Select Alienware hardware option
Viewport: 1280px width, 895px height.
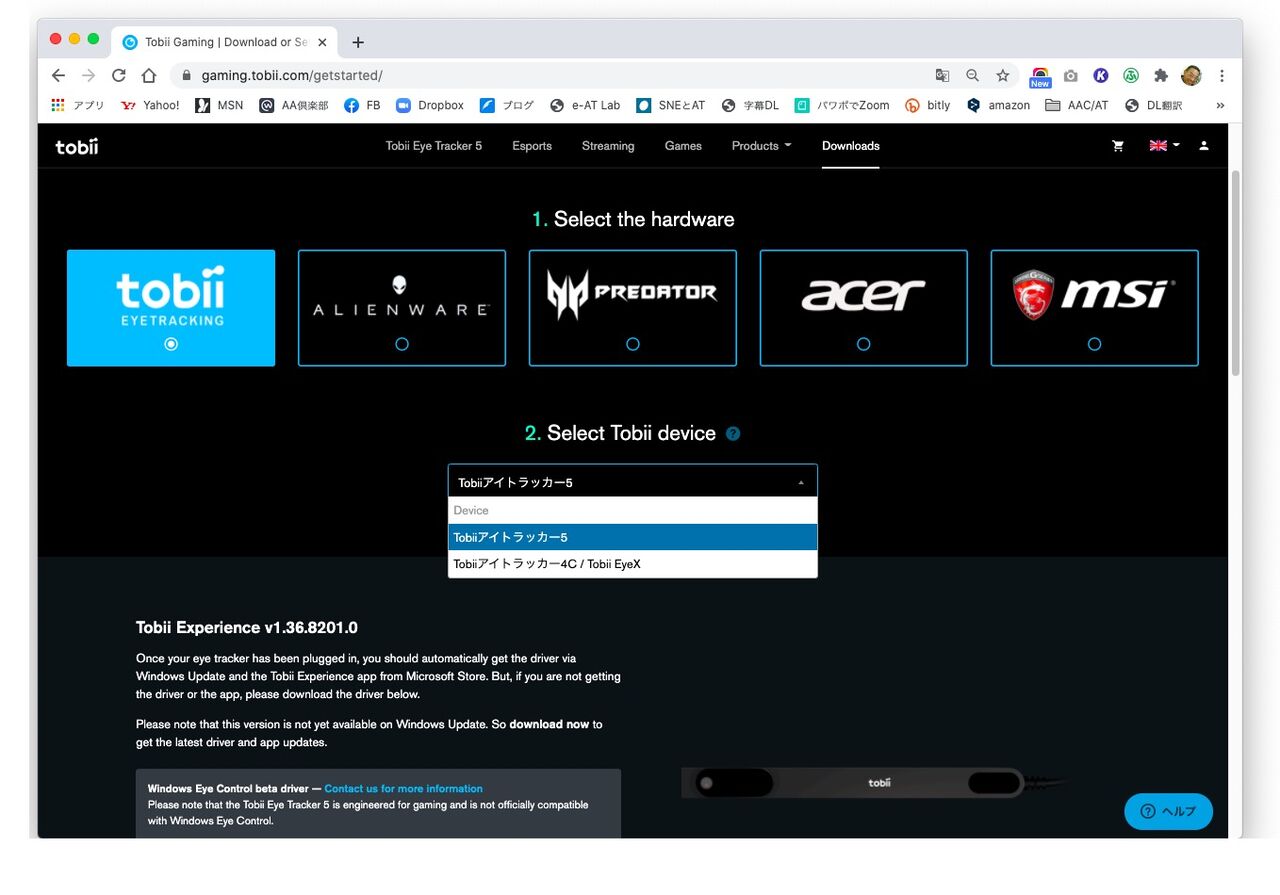click(x=402, y=308)
